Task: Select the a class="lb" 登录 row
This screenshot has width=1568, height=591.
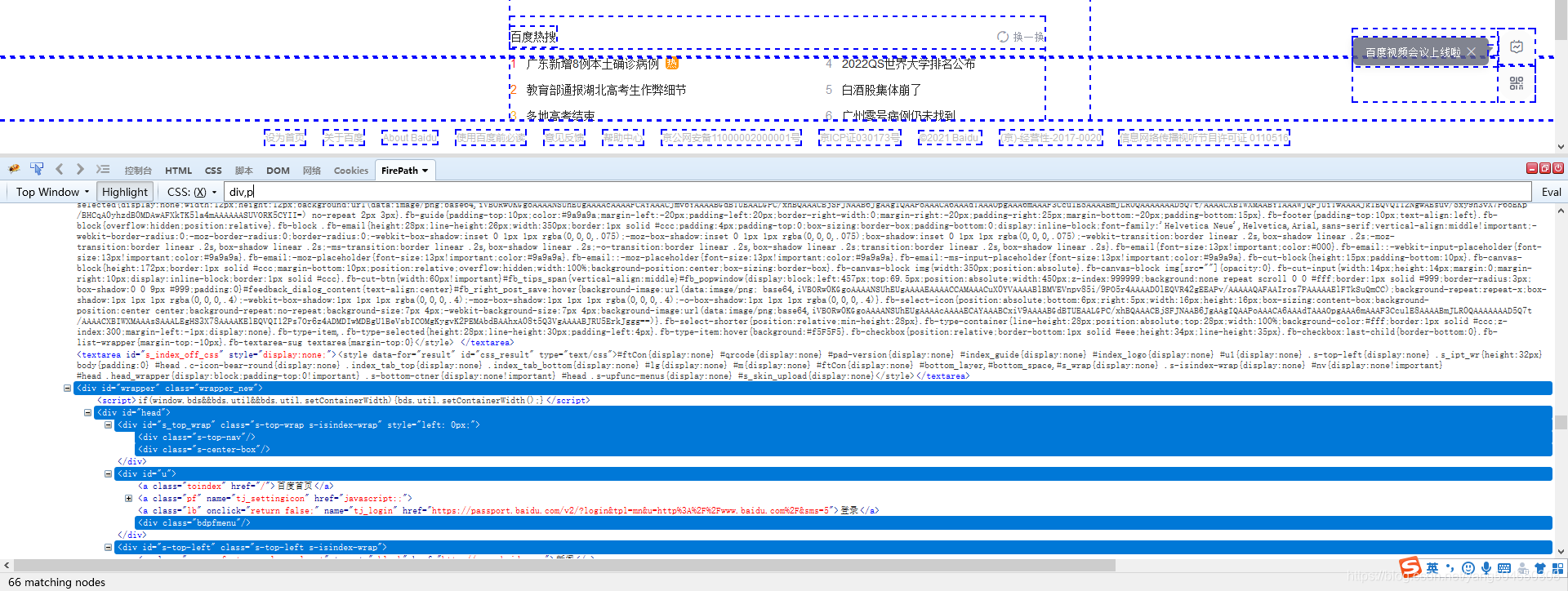Action: point(508,510)
